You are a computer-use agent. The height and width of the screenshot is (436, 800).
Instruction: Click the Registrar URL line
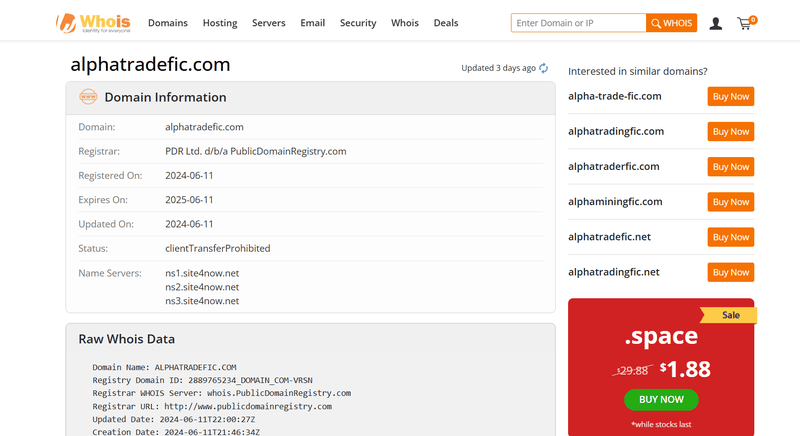[212, 406]
